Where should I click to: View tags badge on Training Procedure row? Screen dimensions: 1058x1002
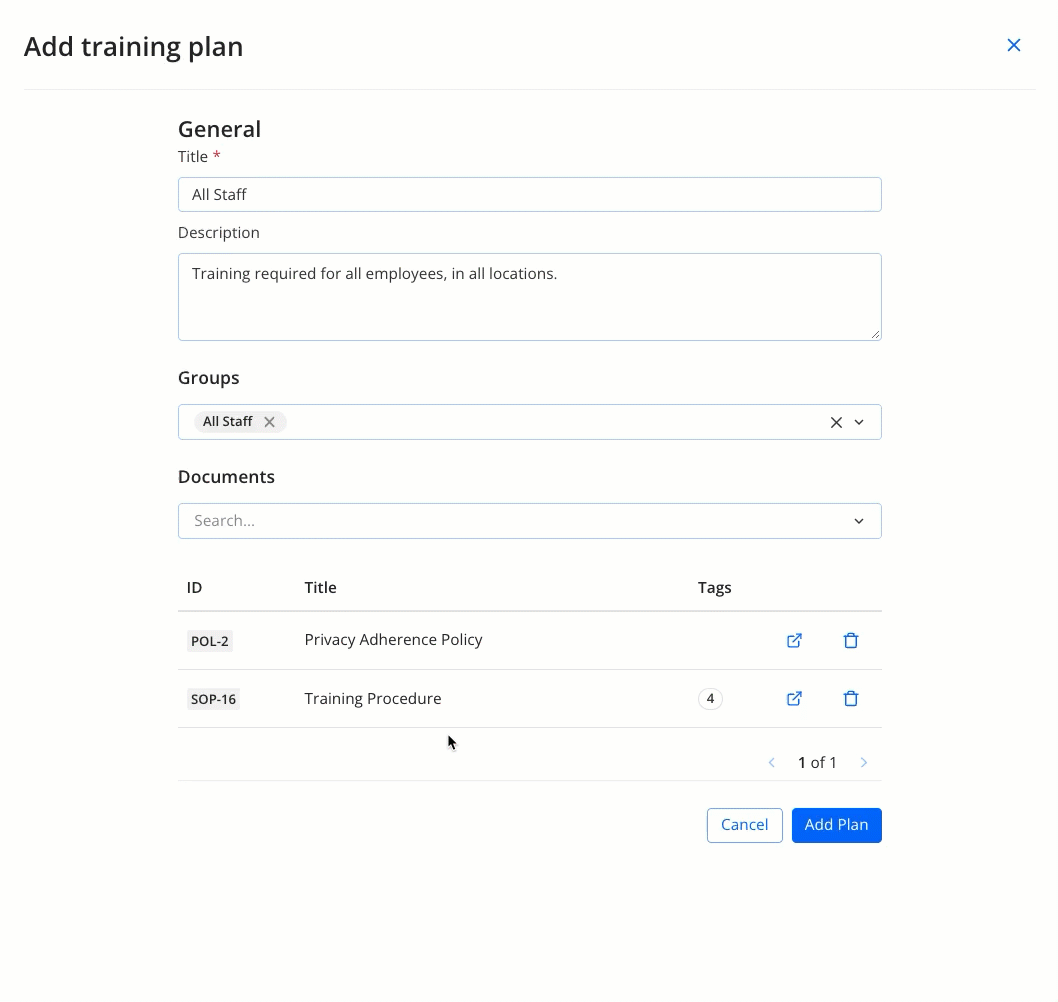tap(710, 698)
